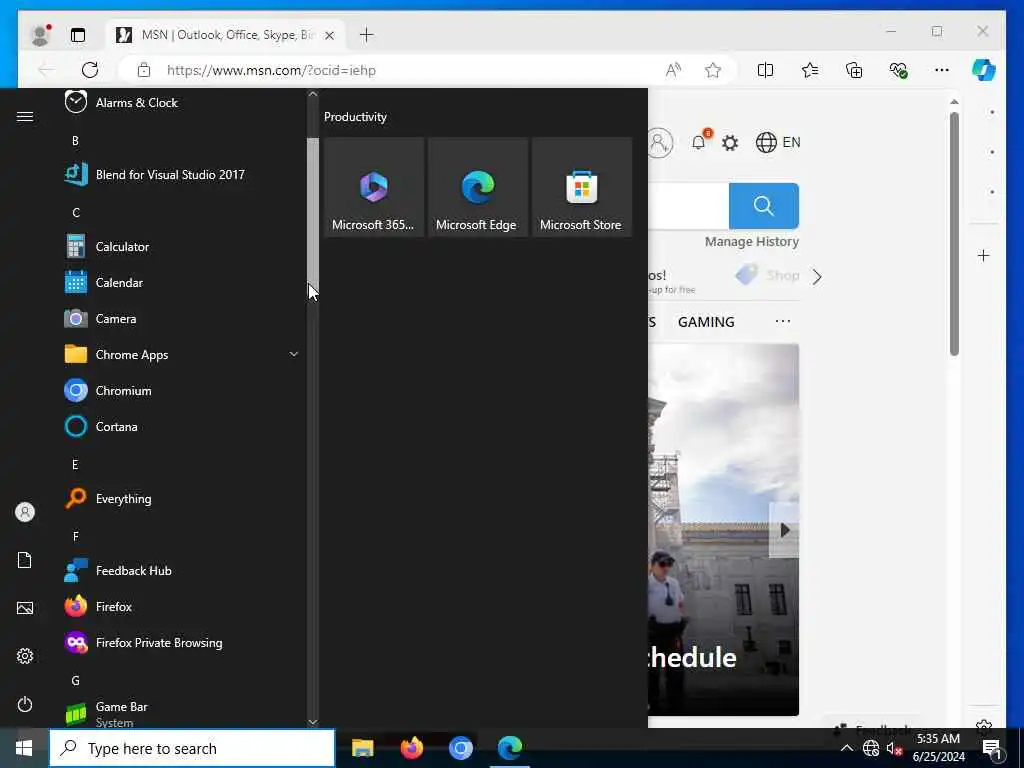Click Power button in Start sidebar
The image size is (1024, 768).
click(25, 704)
